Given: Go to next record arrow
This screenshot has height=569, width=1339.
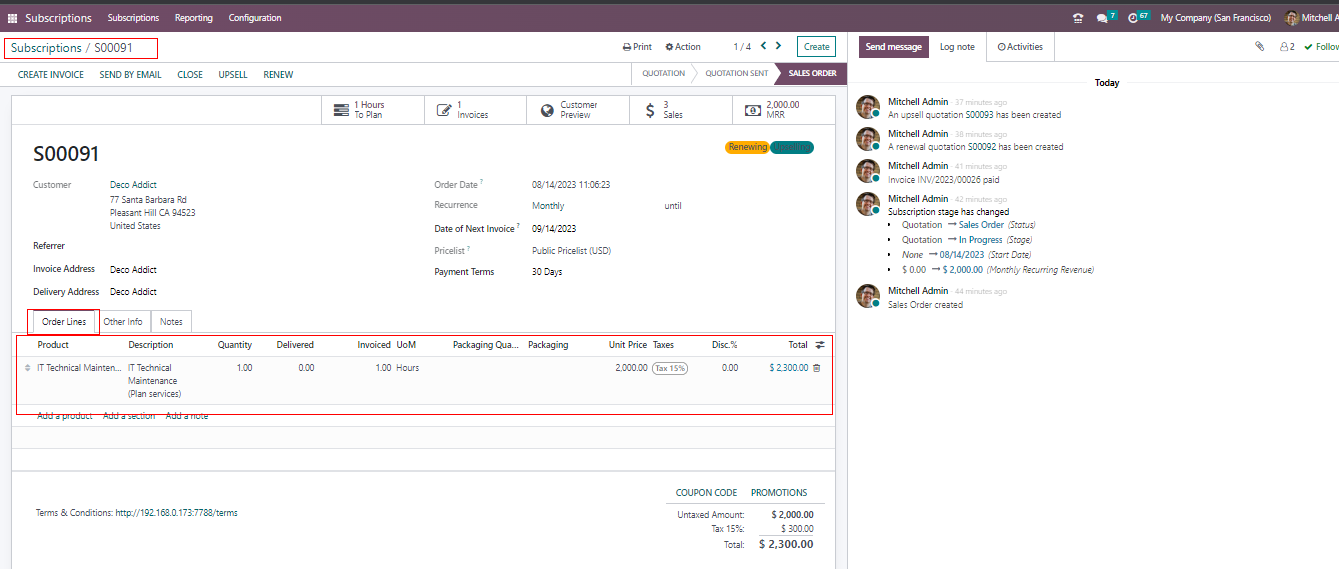Looking at the screenshot, I should (779, 46).
